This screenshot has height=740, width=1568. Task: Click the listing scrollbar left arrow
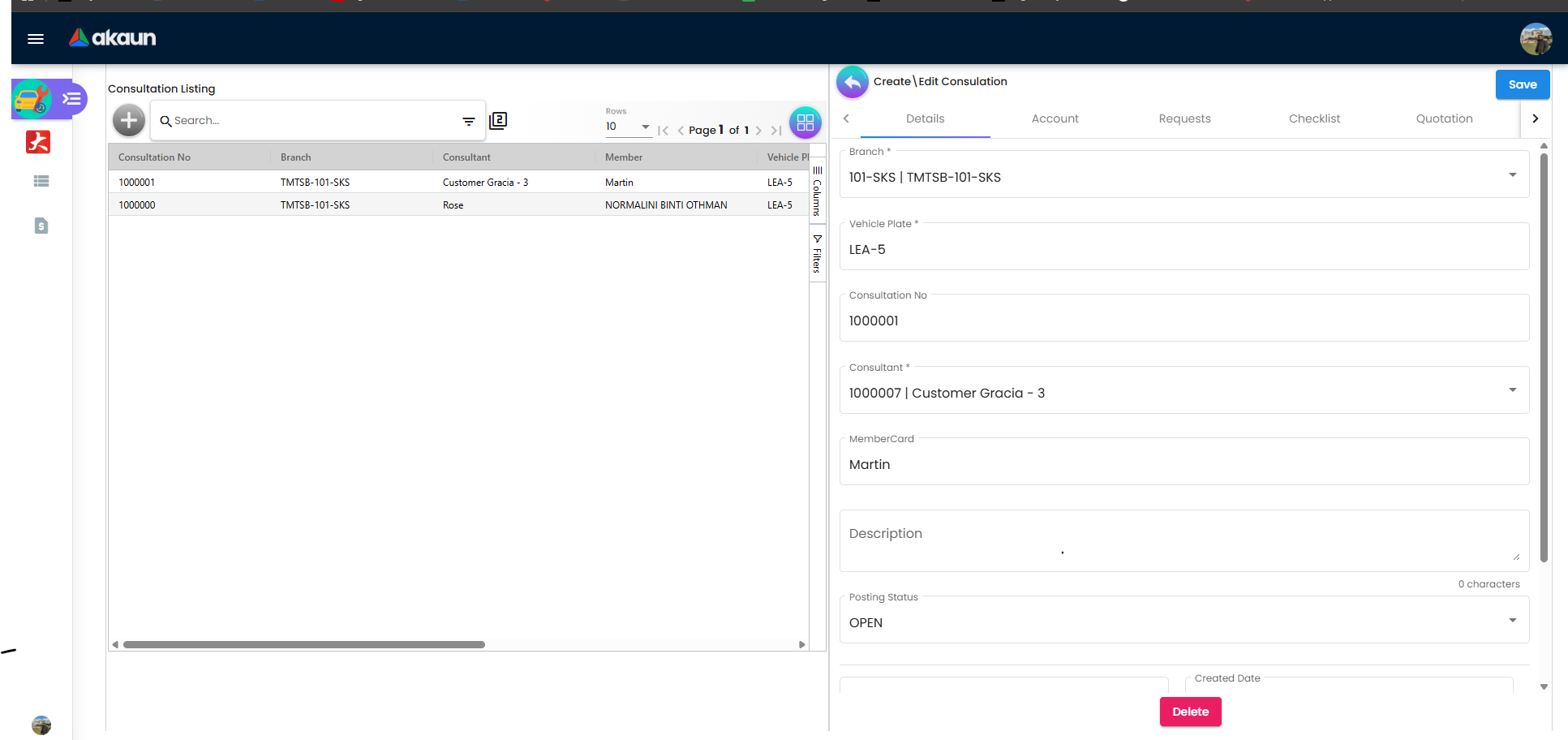tap(115, 645)
